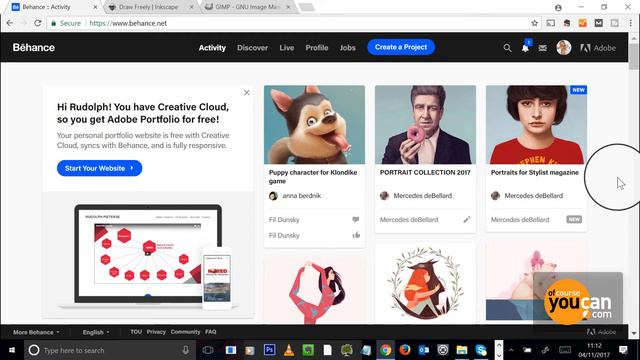
Task: Click the yoga woman illustration thumbnail
Action: point(314,291)
